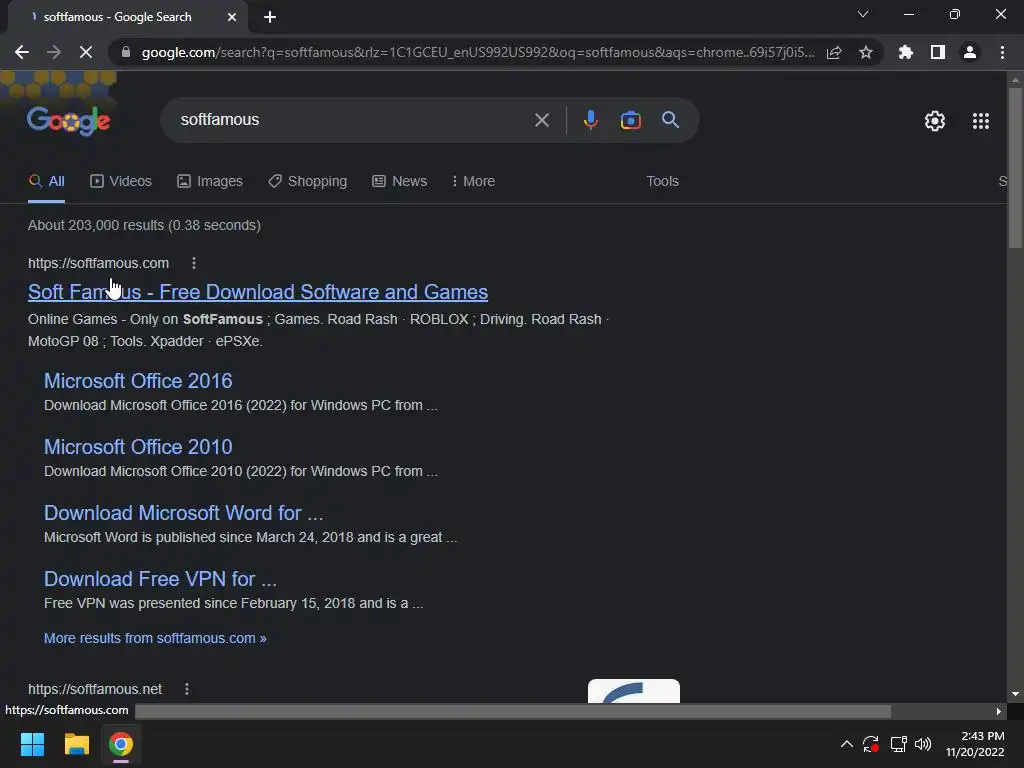Open Microsoft Office 2010 sitelink
Image resolution: width=1024 pixels, height=768 pixels.
(x=138, y=447)
